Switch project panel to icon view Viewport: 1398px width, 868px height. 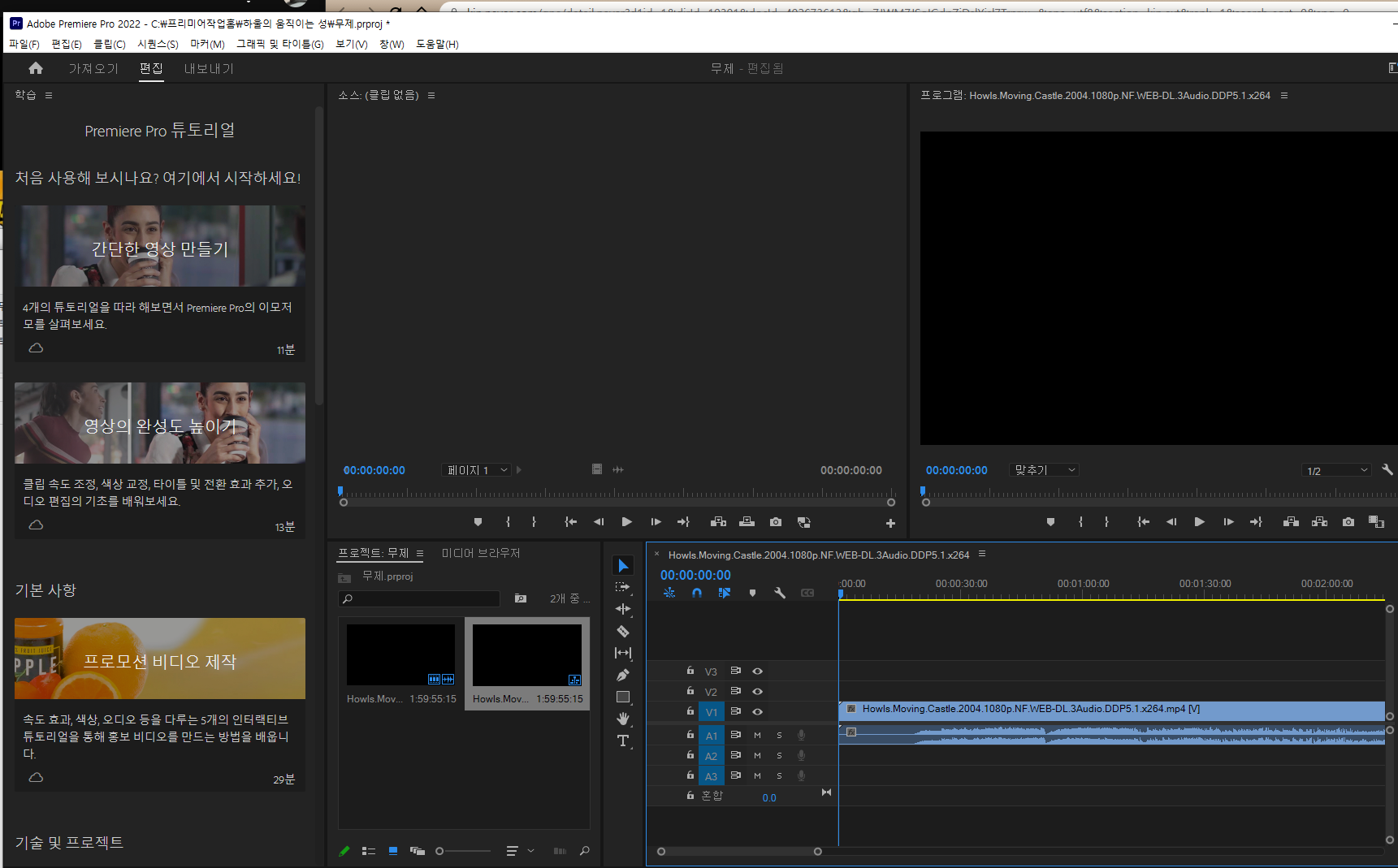(393, 851)
